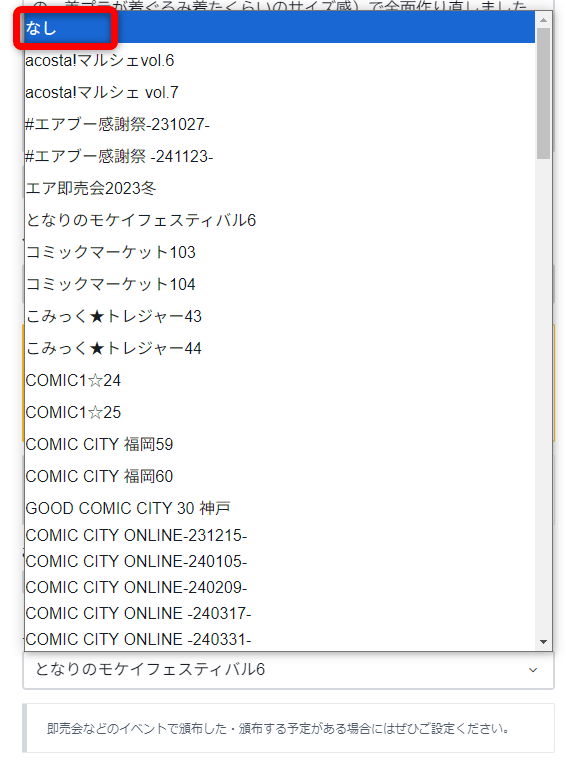Image resolution: width=579 pixels, height=774 pixels.
Task: Choose acosta!マルシェvol.6 from list
Action: coord(280,60)
